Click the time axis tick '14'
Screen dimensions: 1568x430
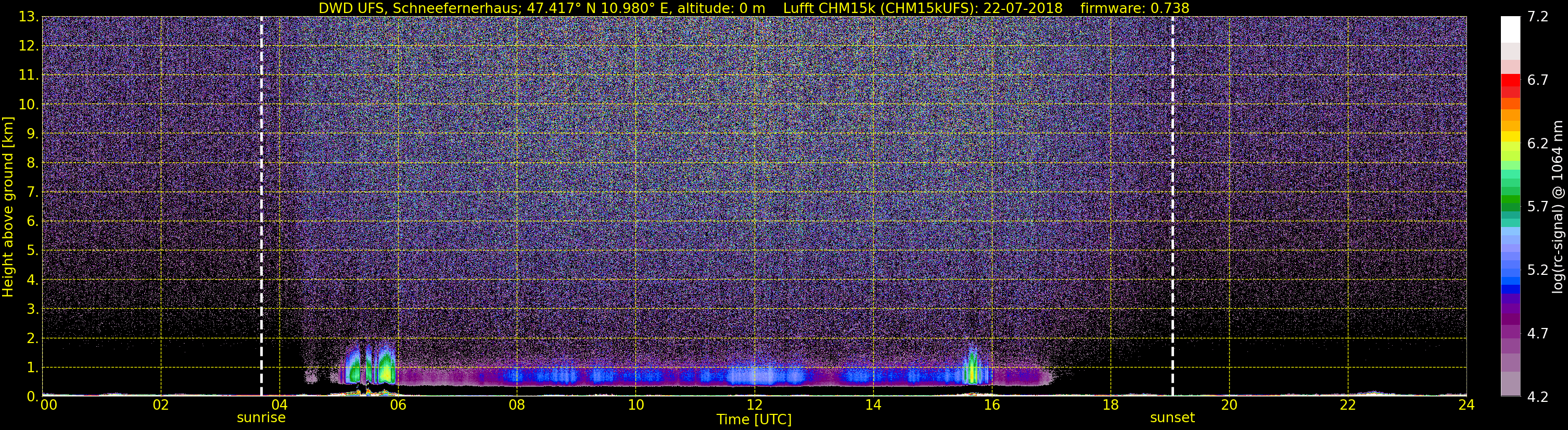(873, 405)
